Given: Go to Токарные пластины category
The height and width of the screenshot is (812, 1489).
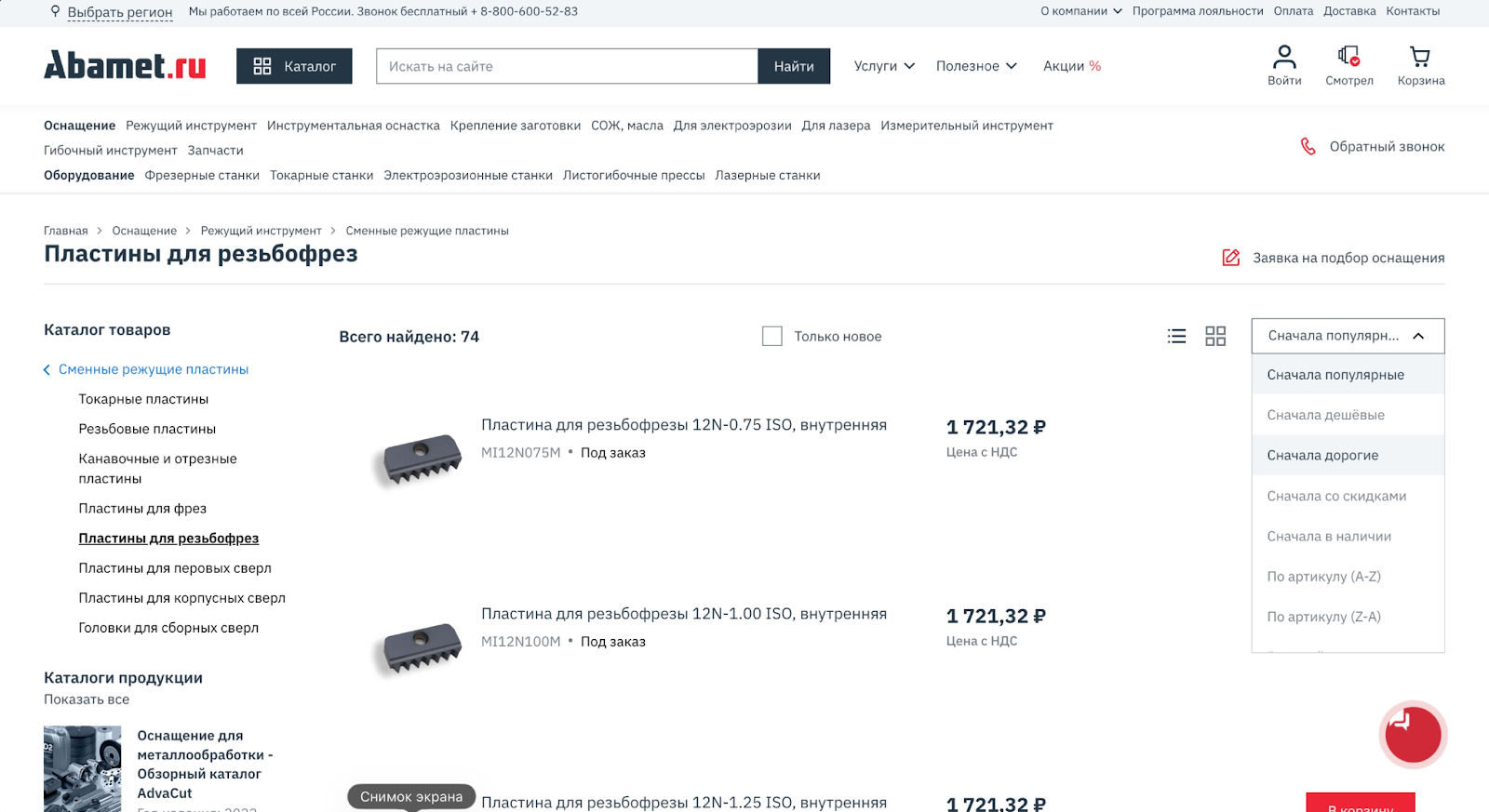Looking at the screenshot, I should point(143,399).
